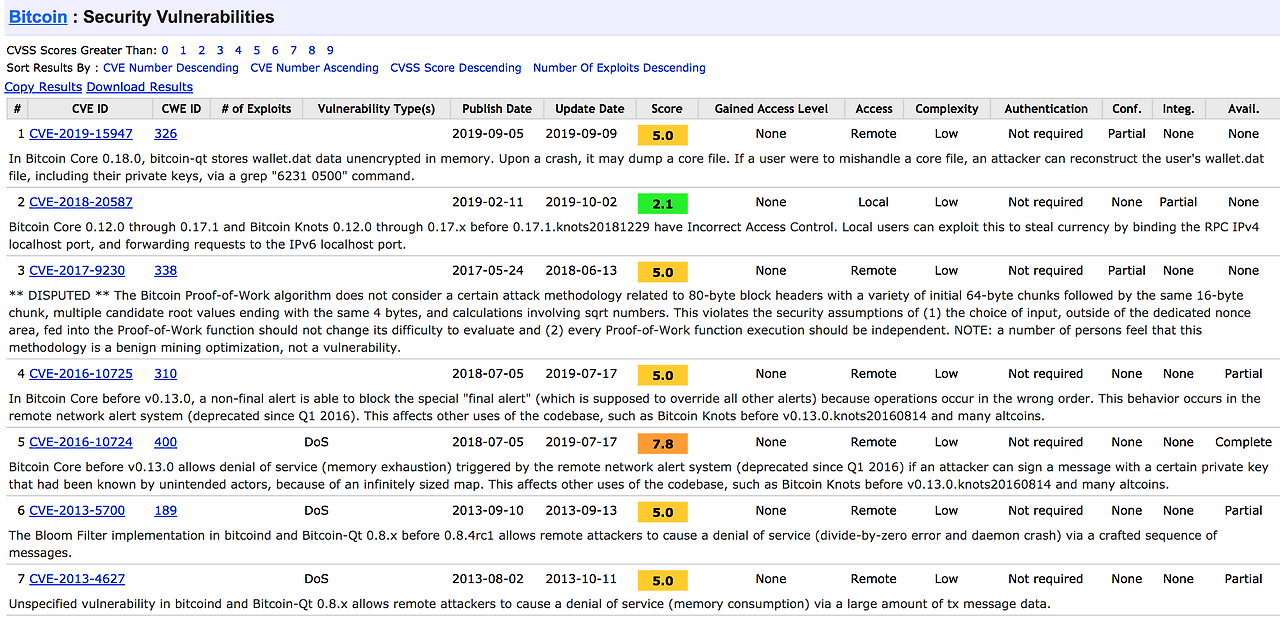Open CVE-2016-10724 details
The image size is (1280, 619).
(81, 442)
